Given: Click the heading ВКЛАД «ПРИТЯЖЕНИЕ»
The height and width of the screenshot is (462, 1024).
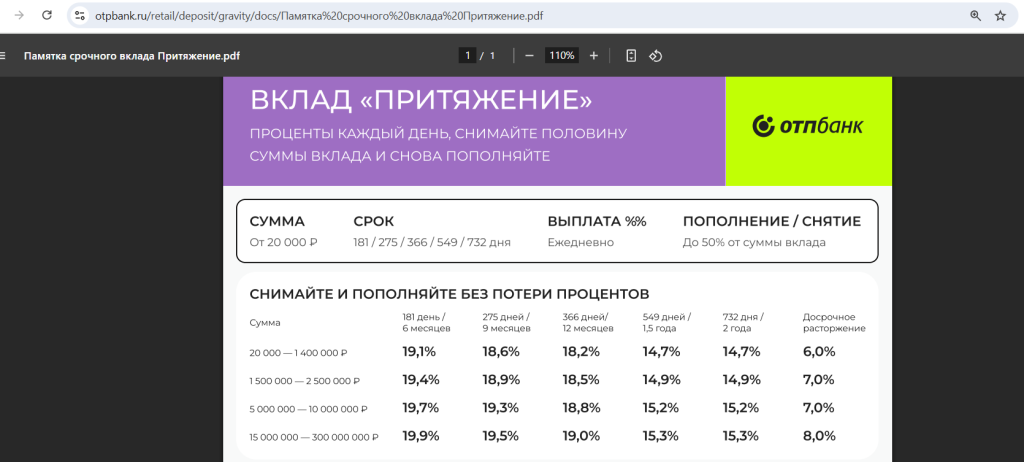Looking at the screenshot, I should coord(421,100).
